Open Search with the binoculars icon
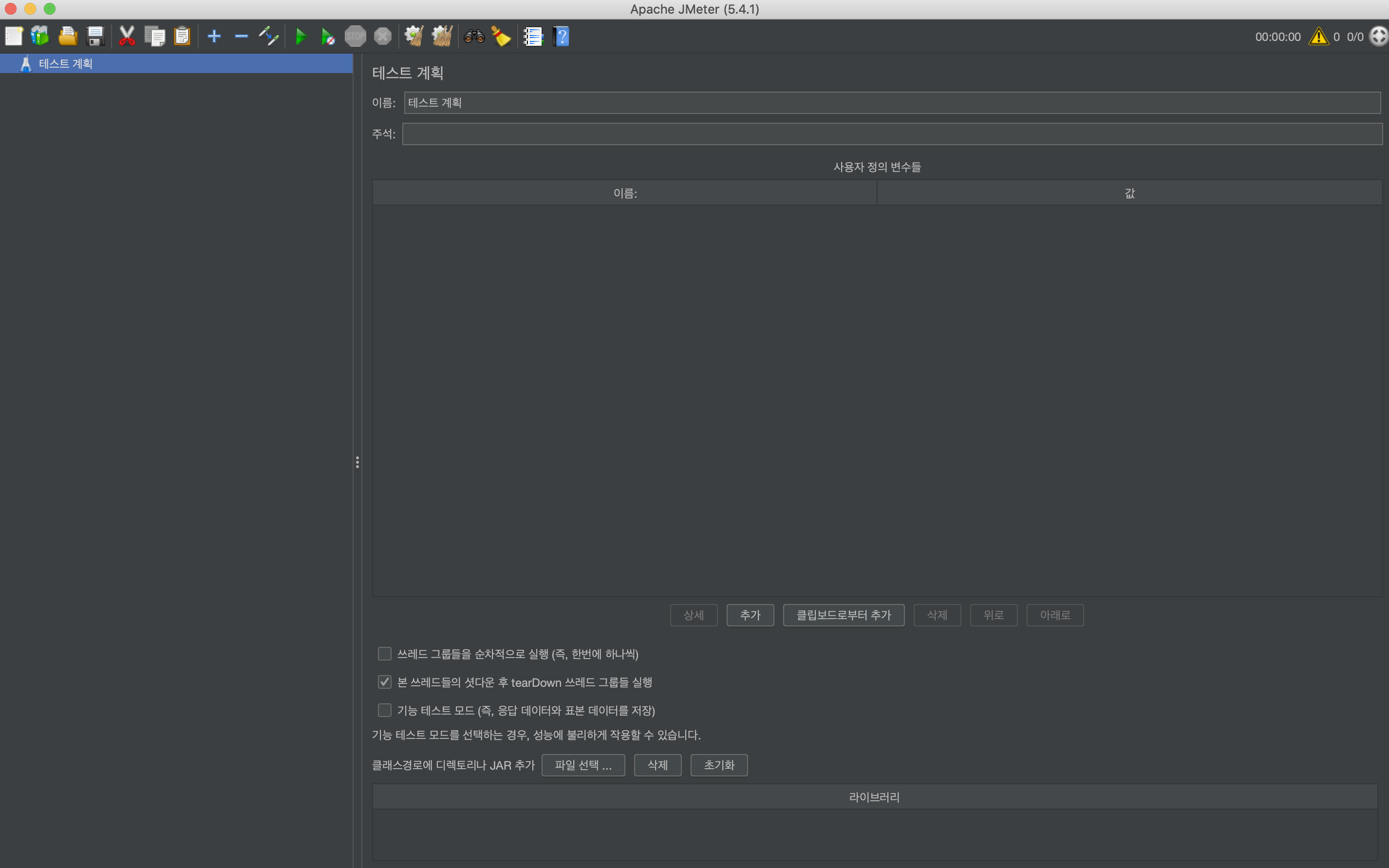The image size is (1389, 868). pyautogui.click(x=474, y=36)
